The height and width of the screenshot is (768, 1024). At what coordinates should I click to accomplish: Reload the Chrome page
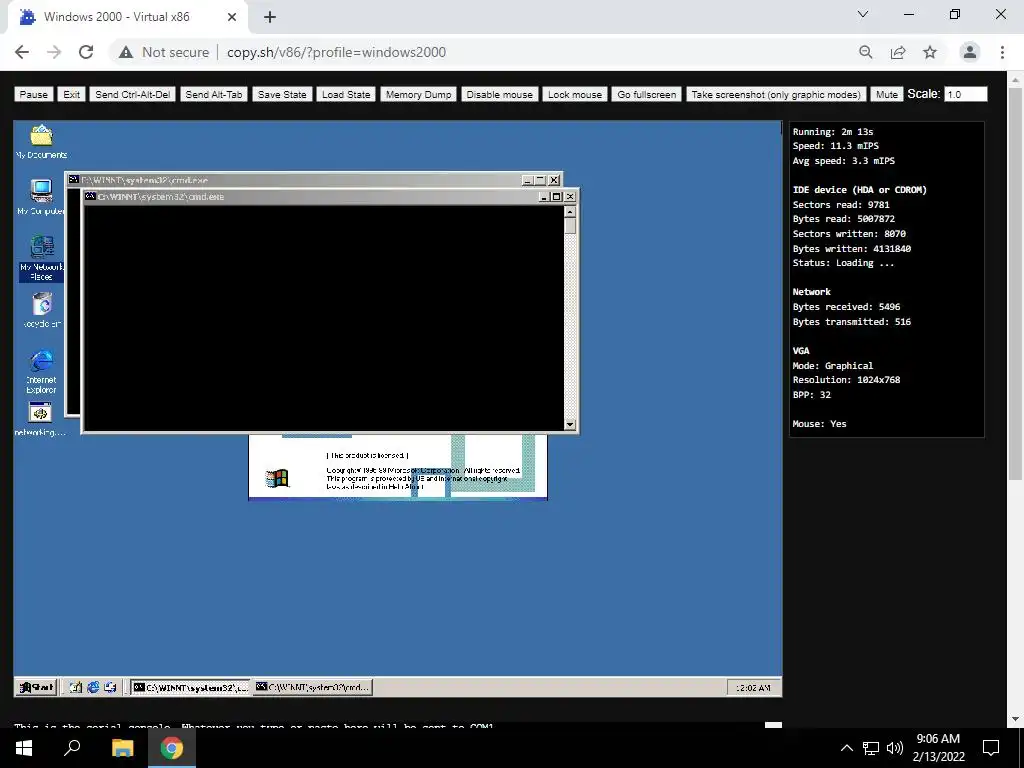pos(86,52)
